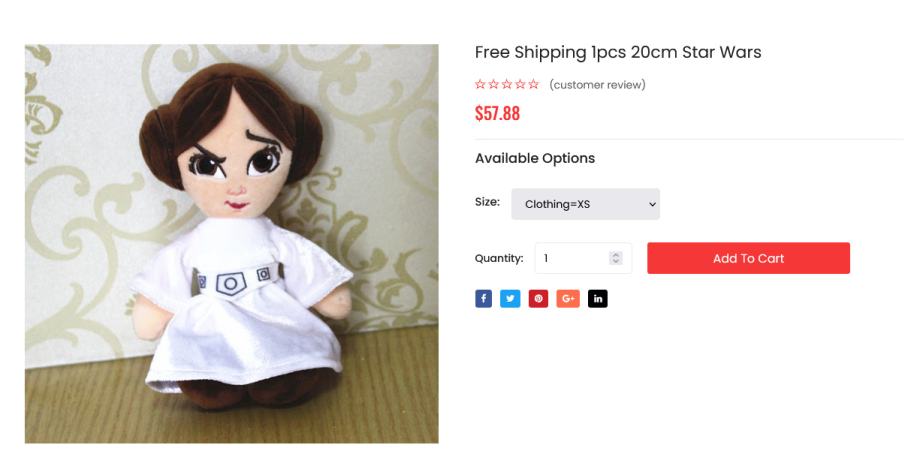The width and height of the screenshot is (920, 475).
Task: Select the second rating star
Action: [494, 84]
